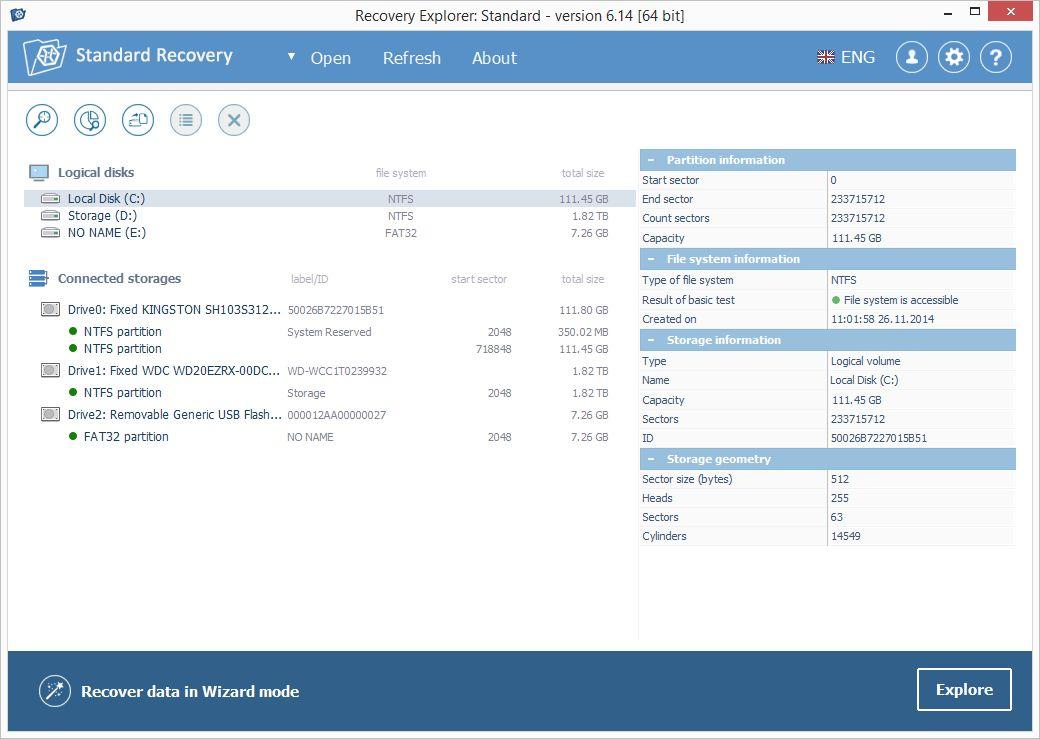Select Local Disk (C:) row
Viewport: 1040px width, 739px height.
point(329,198)
